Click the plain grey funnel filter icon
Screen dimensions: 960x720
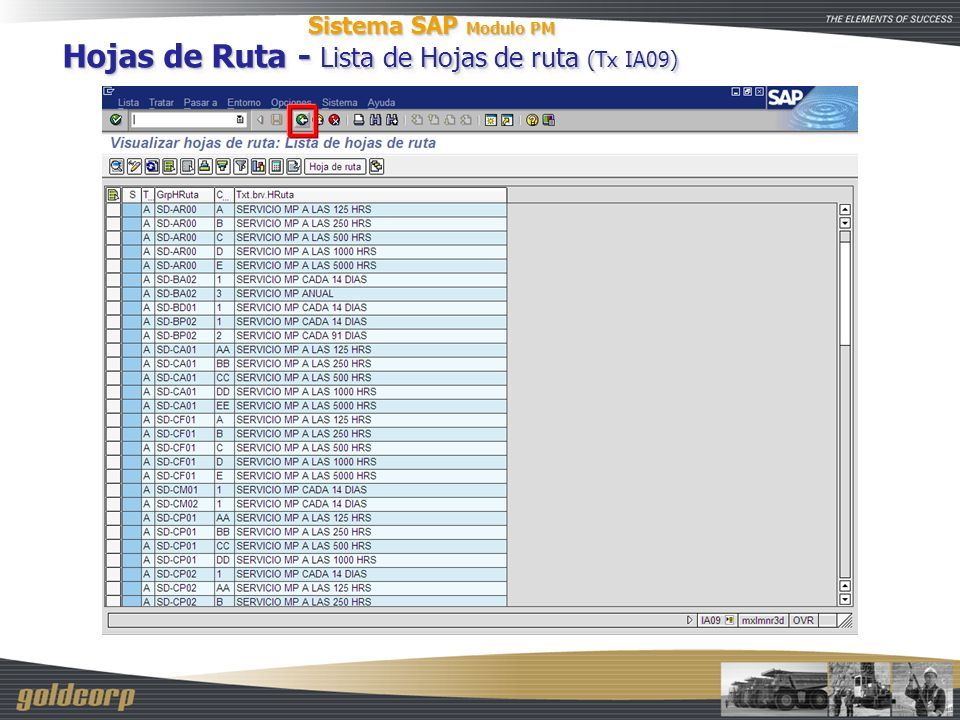click(x=241, y=166)
